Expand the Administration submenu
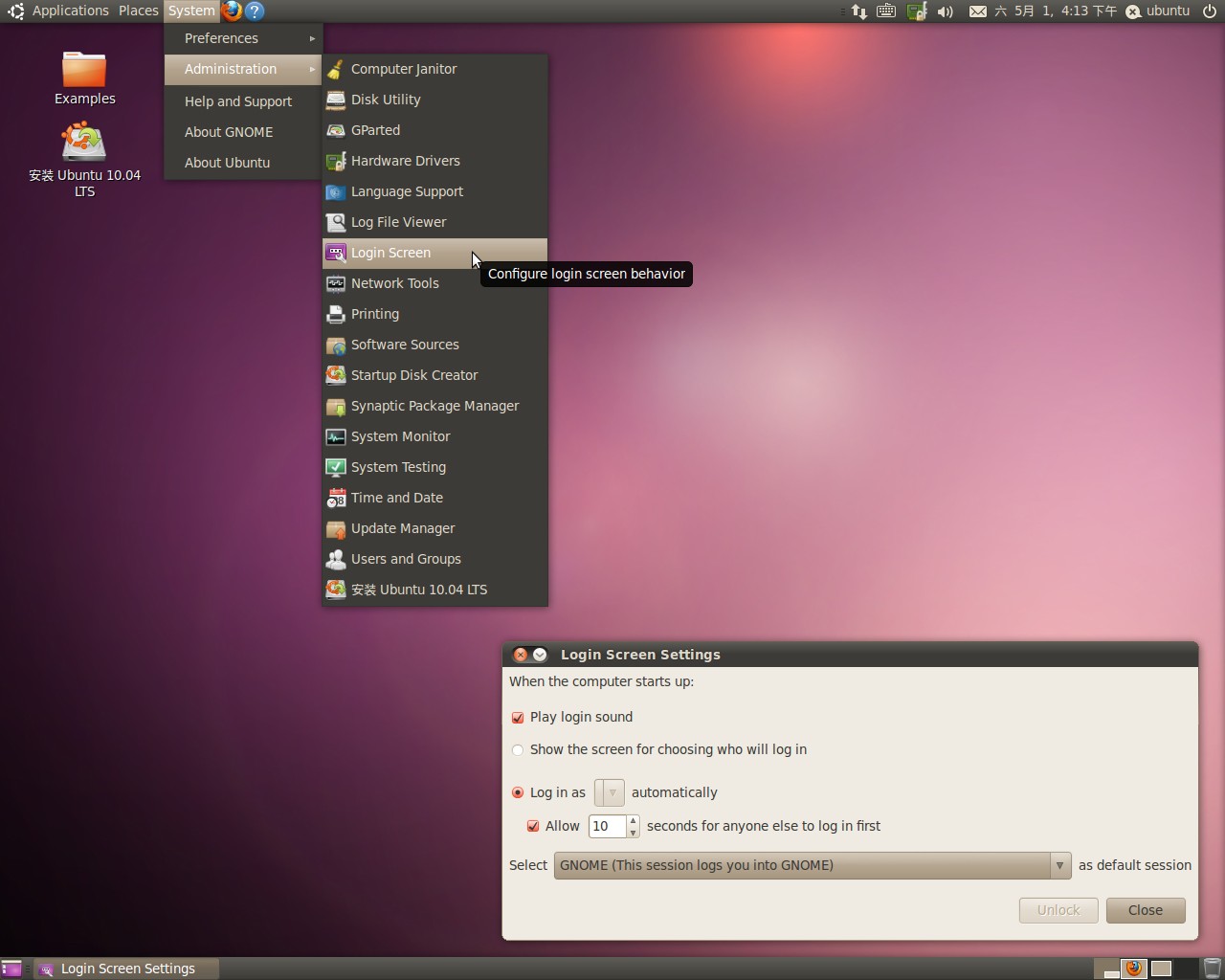This screenshot has width=1225, height=980. tap(242, 69)
